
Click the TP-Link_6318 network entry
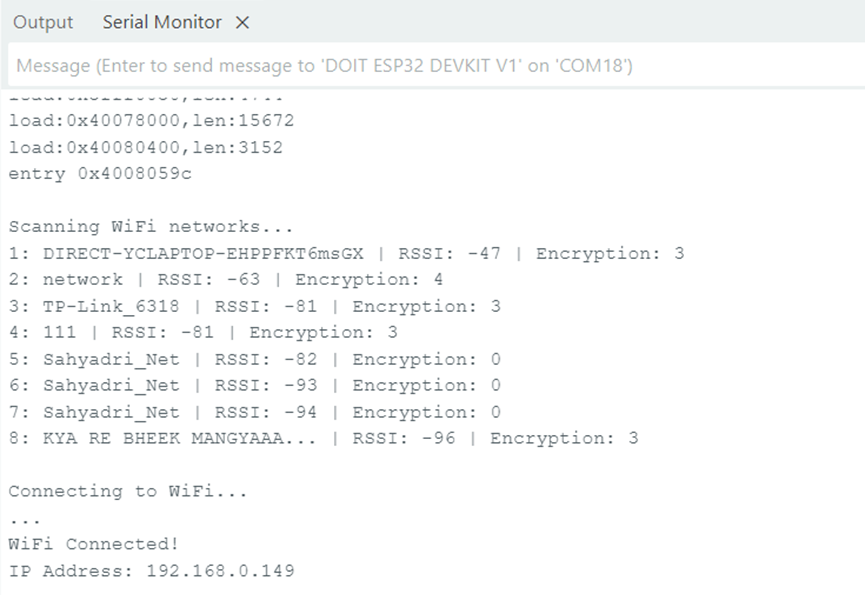coord(254,307)
